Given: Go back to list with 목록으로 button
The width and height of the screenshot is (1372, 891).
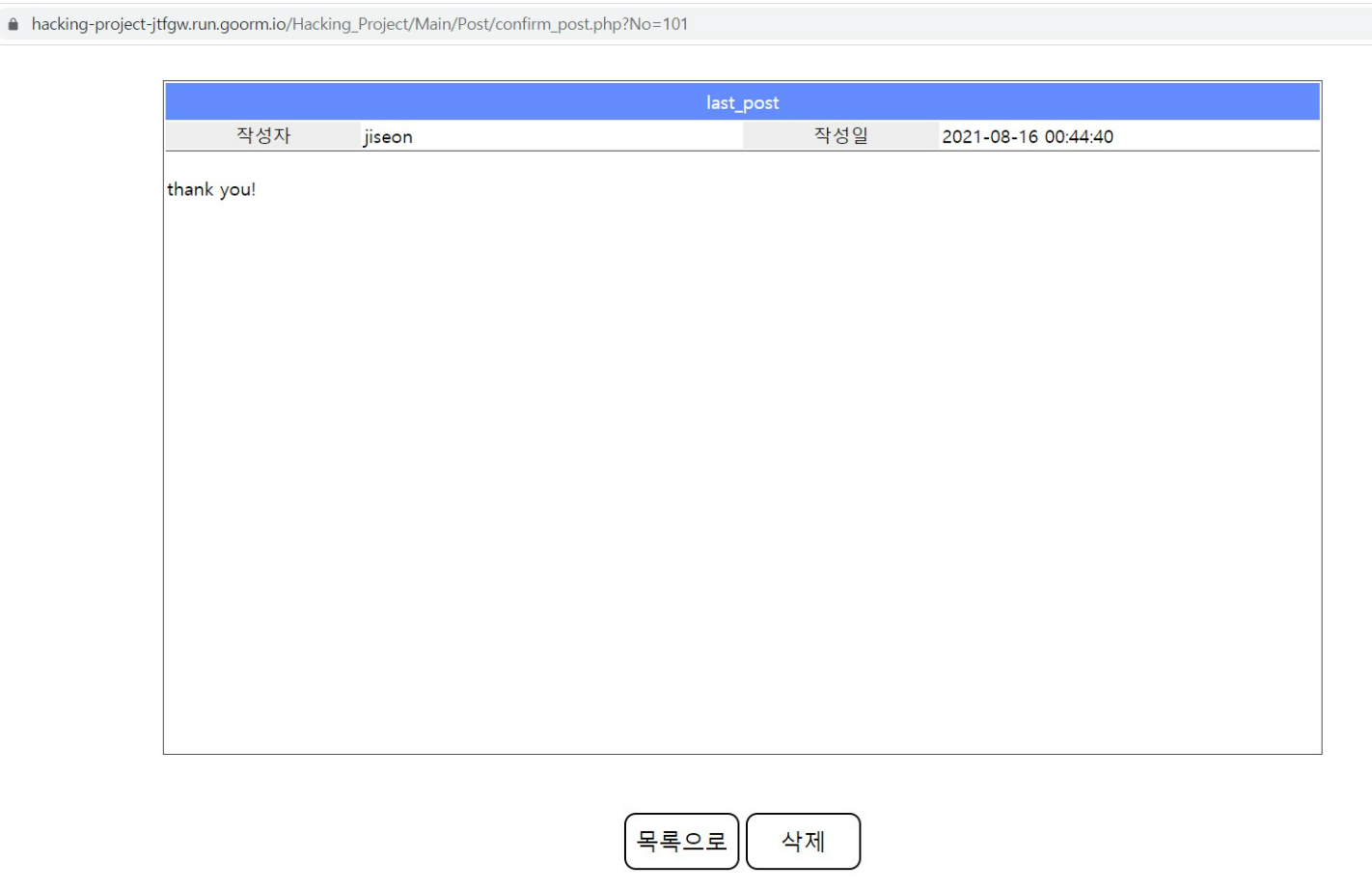Looking at the screenshot, I should pos(681,841).
